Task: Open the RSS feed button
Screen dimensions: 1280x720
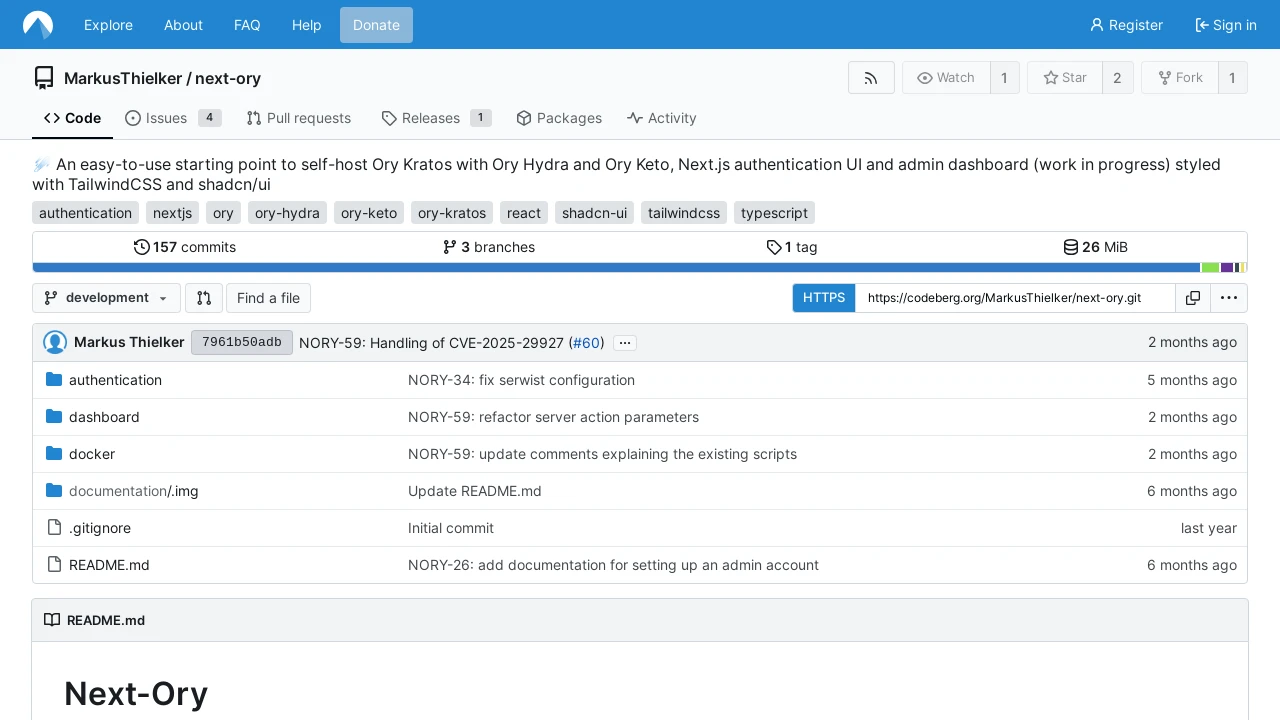Action: pos(871,78)
